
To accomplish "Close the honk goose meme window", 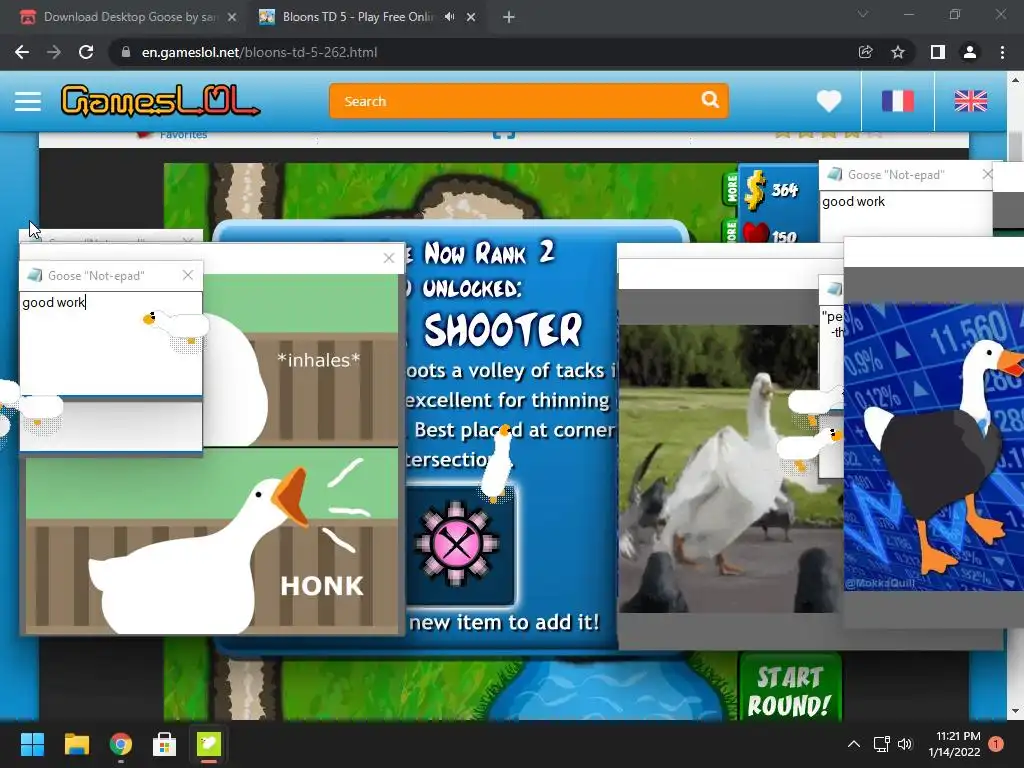I will point(389,258).
